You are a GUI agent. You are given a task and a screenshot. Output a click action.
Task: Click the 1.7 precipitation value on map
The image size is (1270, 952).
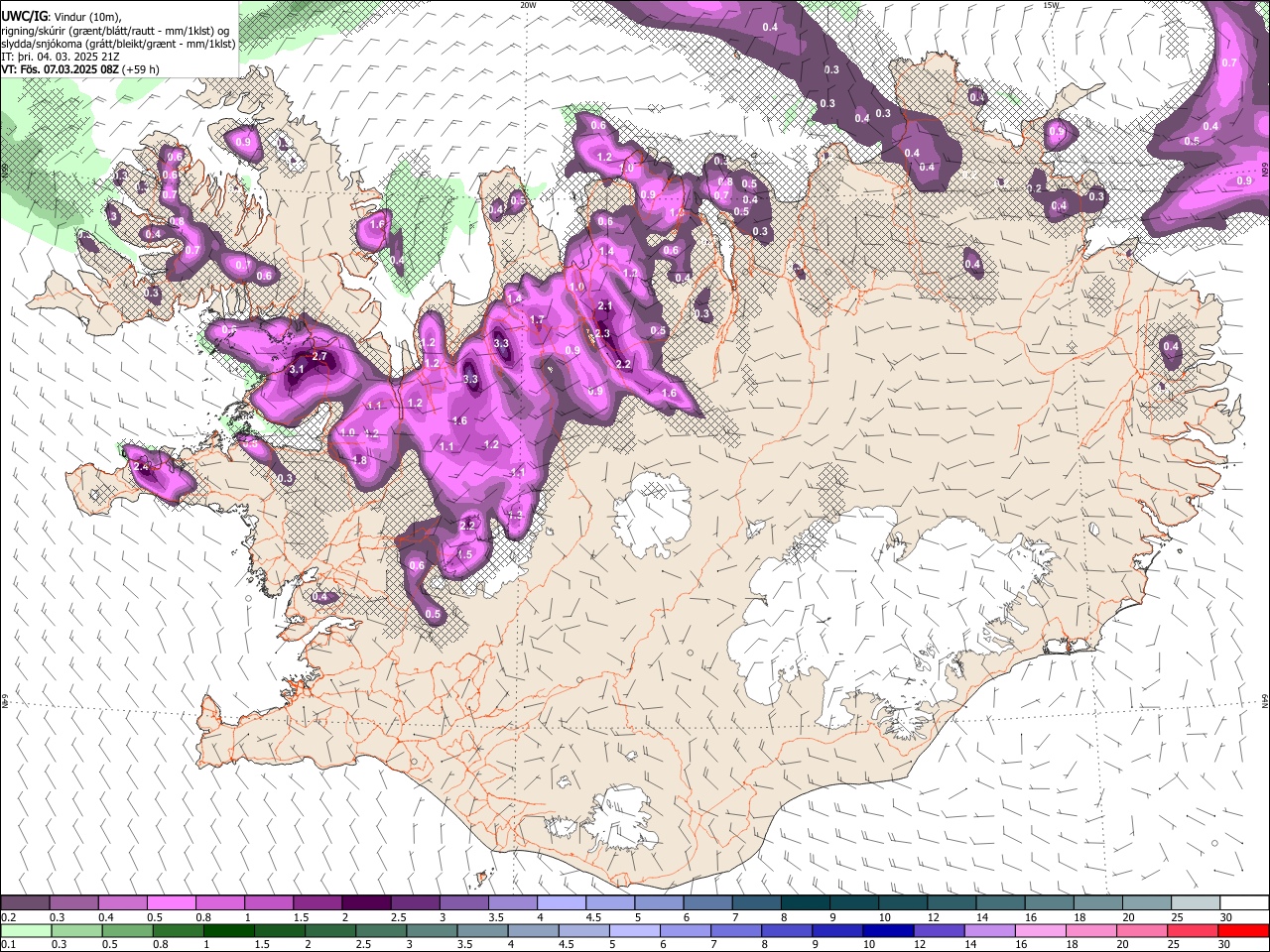pos(537,319)
